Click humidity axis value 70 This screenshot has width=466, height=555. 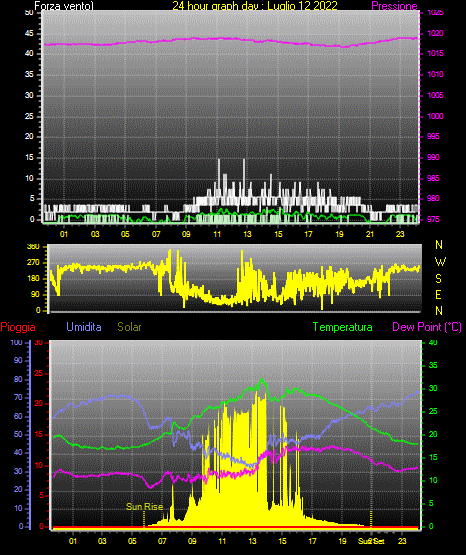click(x=18, y=397)
